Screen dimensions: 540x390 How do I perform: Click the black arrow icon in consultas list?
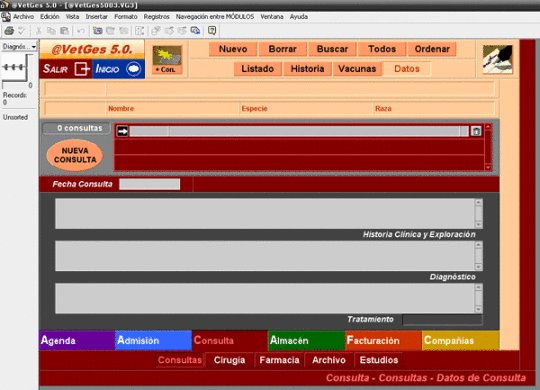(122, 131)
